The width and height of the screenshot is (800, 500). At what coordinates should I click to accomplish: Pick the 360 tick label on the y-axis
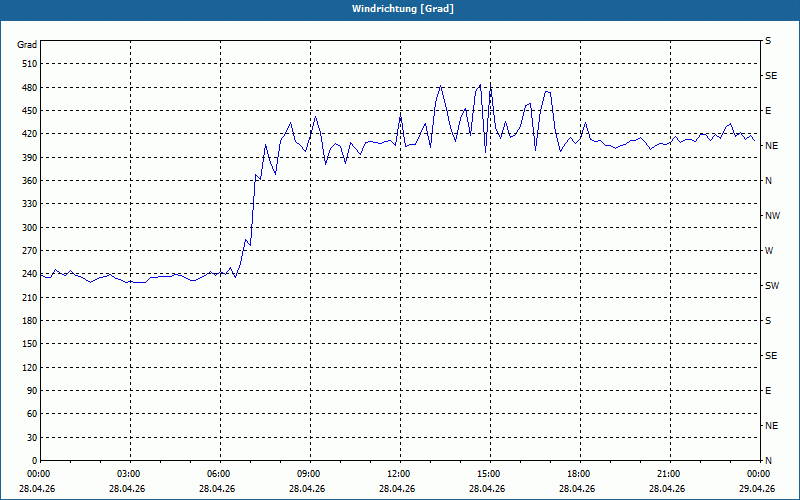click(x=30, y=181)
